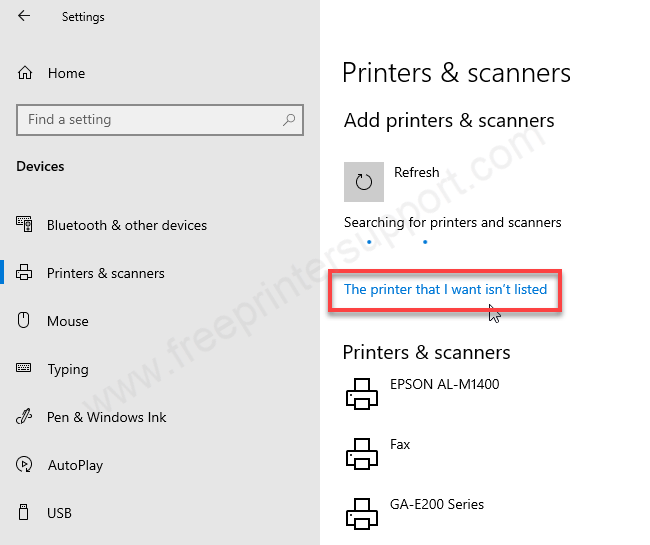Click the USB icon in sidebar
The height and width of the screenshot is (545, 650).
pyautogui.click(x=25, y=513)
